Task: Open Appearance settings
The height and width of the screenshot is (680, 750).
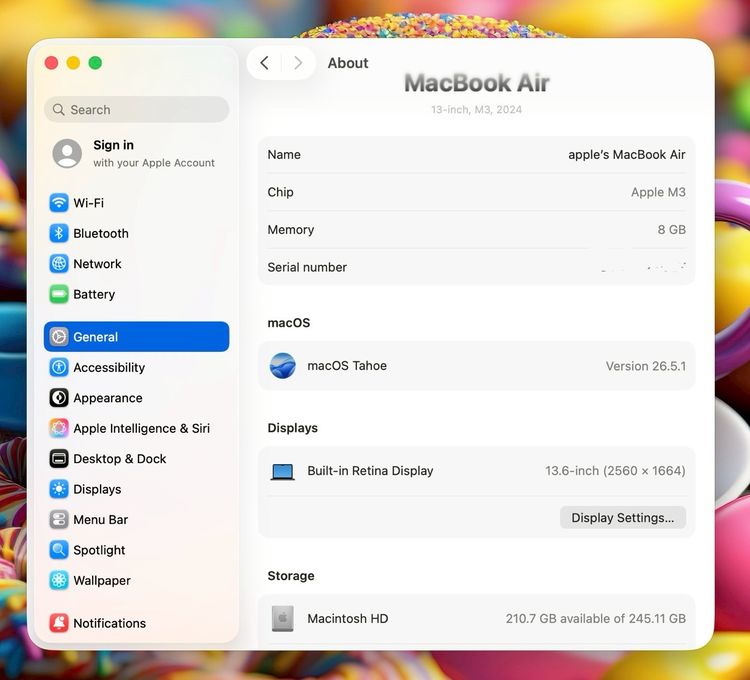Action: pos(136,398)
